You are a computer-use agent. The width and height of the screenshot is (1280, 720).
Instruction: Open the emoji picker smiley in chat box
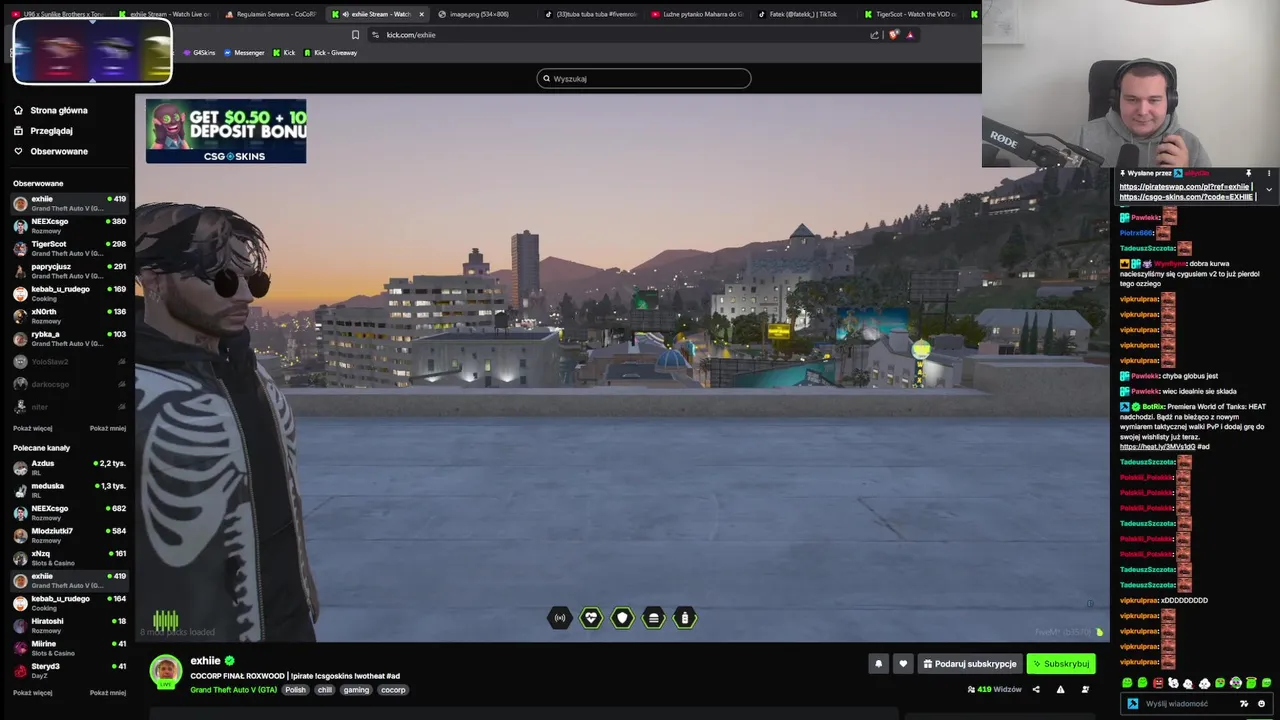click(1261, 703)
